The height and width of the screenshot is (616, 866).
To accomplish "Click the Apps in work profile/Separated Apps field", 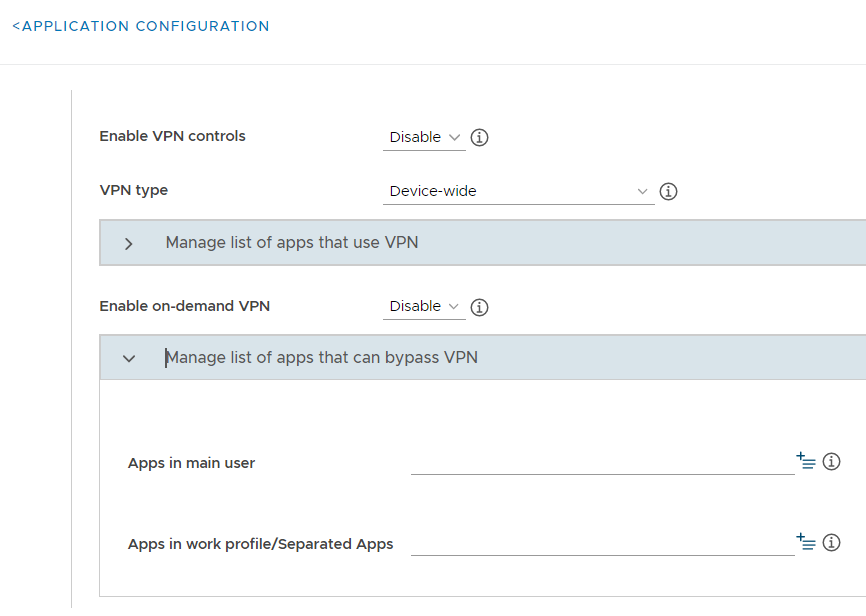I will (x=602, y=543).
